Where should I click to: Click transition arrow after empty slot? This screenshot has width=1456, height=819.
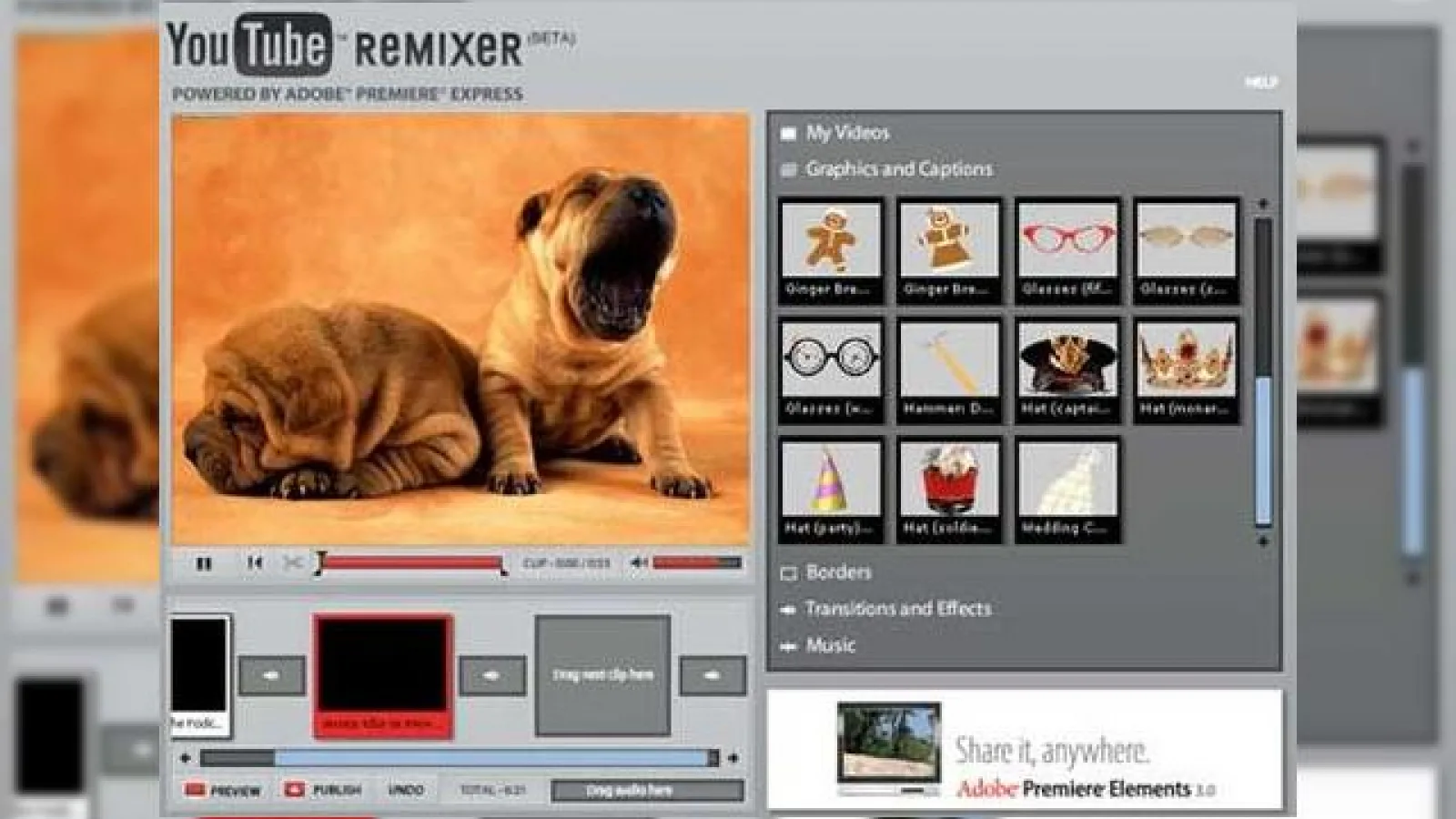coord(713,676)
